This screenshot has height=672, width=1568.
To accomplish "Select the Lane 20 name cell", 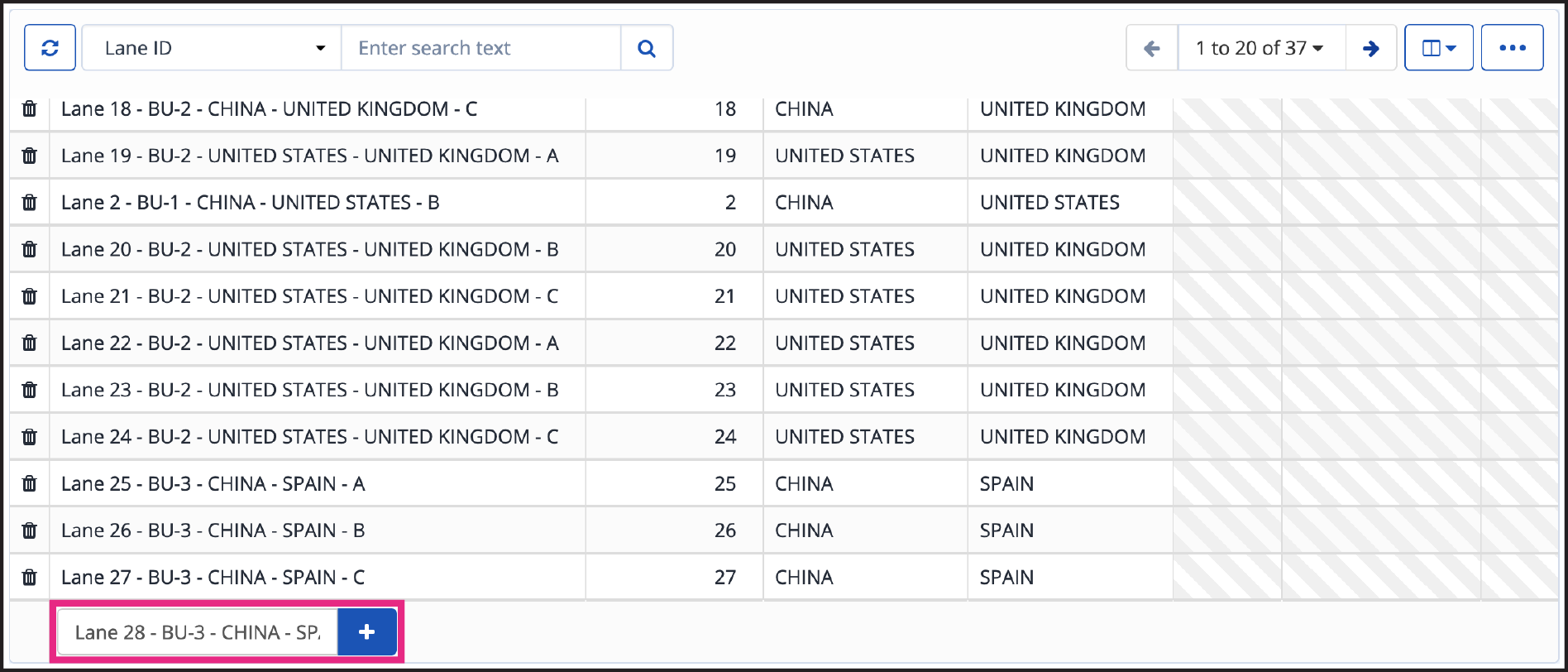I will [318, 249].
